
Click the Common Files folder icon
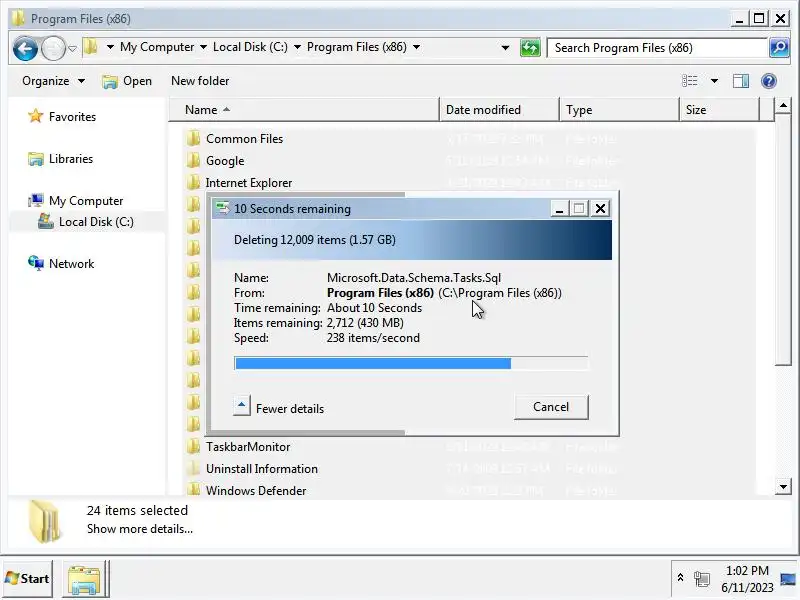tap(193, 138)
